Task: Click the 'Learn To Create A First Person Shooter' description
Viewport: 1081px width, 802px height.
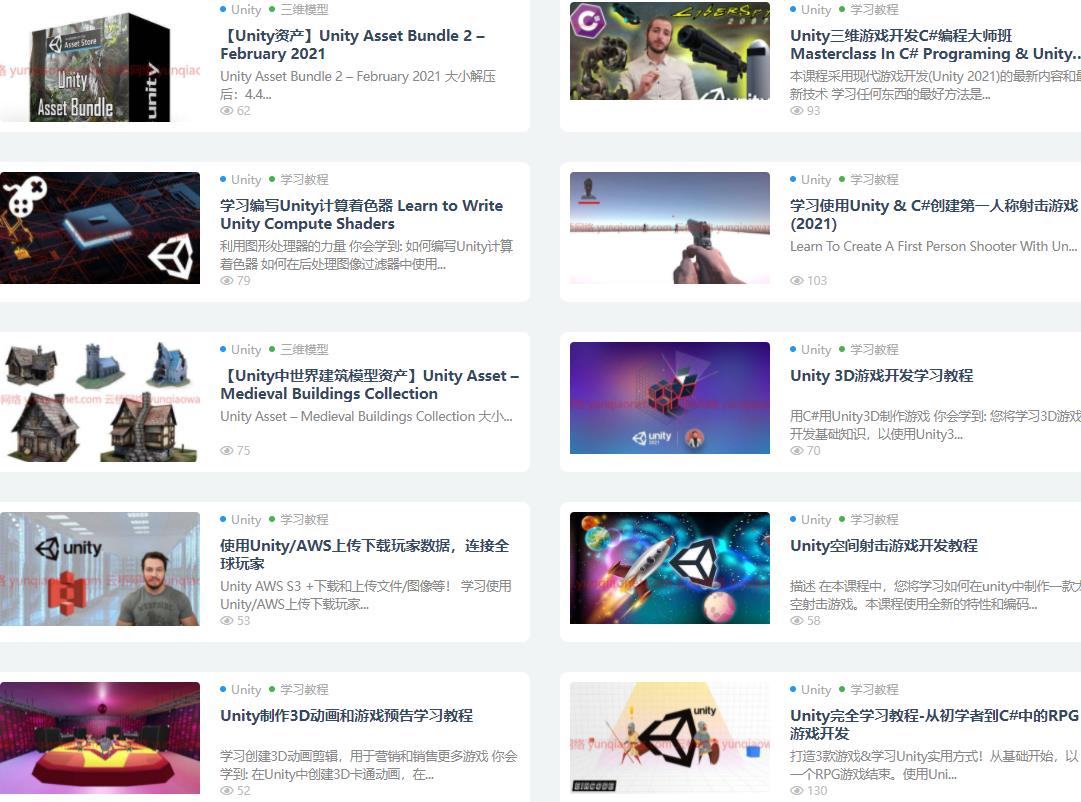Action: [933, 246]
